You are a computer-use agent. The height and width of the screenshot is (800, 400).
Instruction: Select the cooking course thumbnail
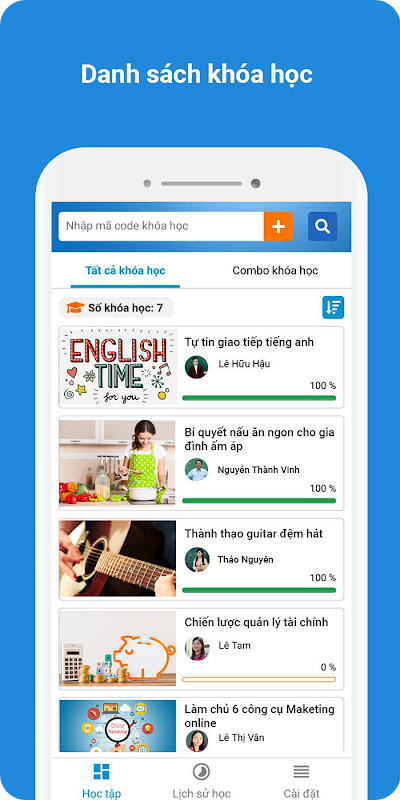tap(117, 463)
